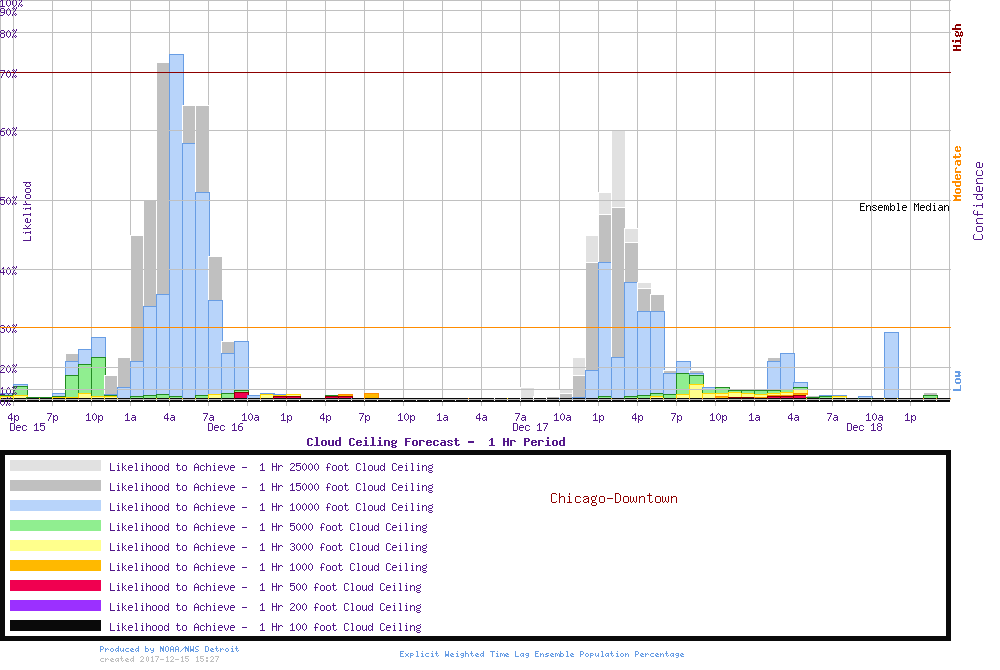Click the light gray 25000 foot legend swatch
The image size is (1000, 670).
tap(55, 466)
